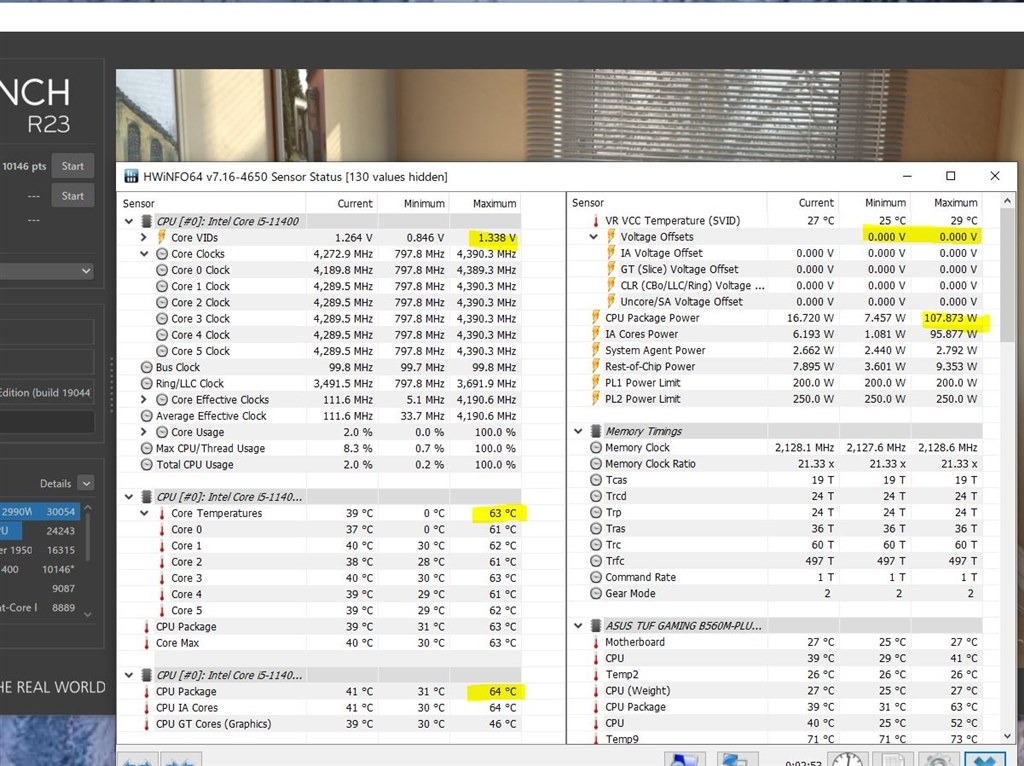Click the lower Start button in Cinebench
Screen dimensions: 1024x766
click(72, 196)
